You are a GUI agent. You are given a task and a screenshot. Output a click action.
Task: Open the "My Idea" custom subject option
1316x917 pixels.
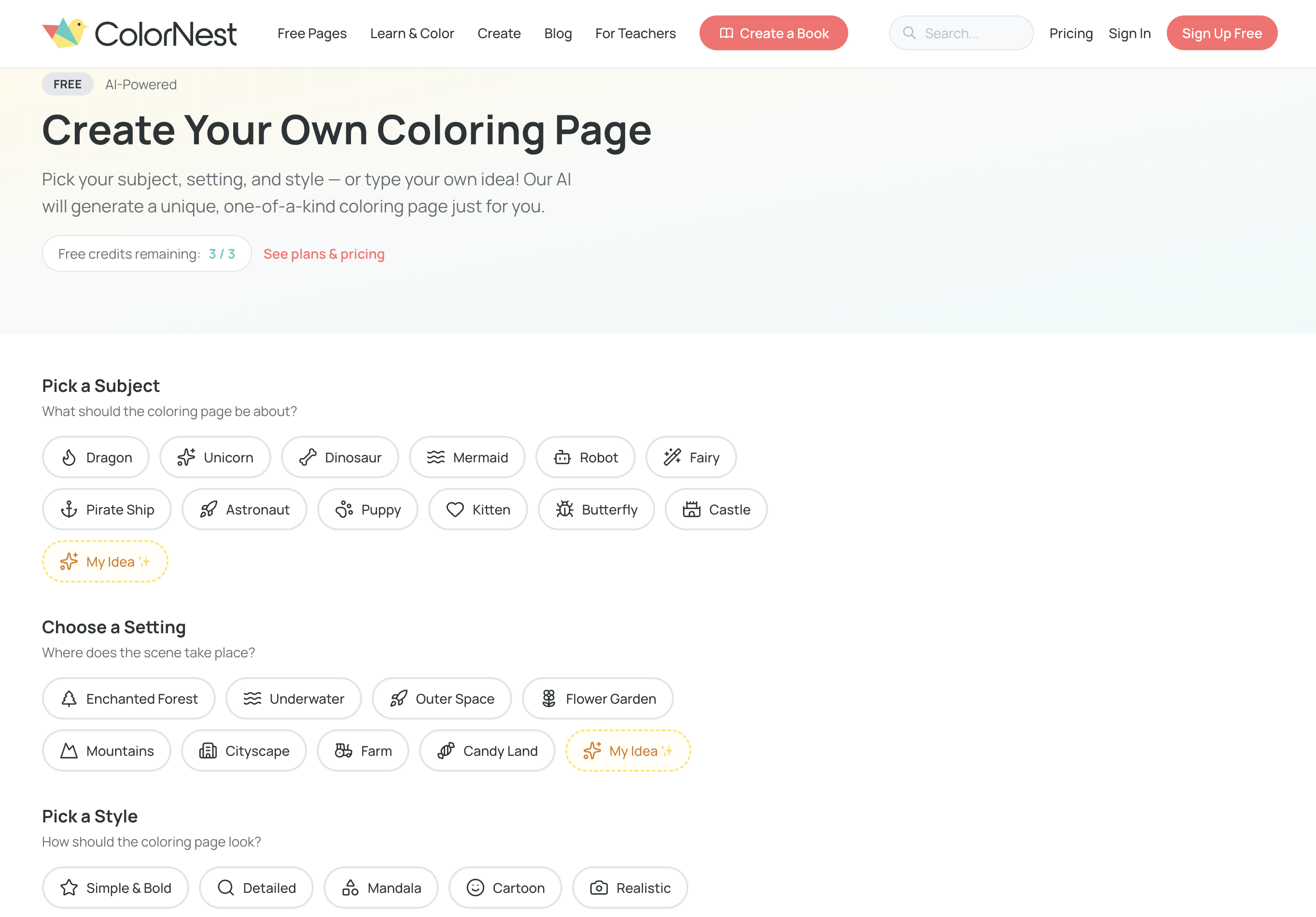click(x=105, y=561)
